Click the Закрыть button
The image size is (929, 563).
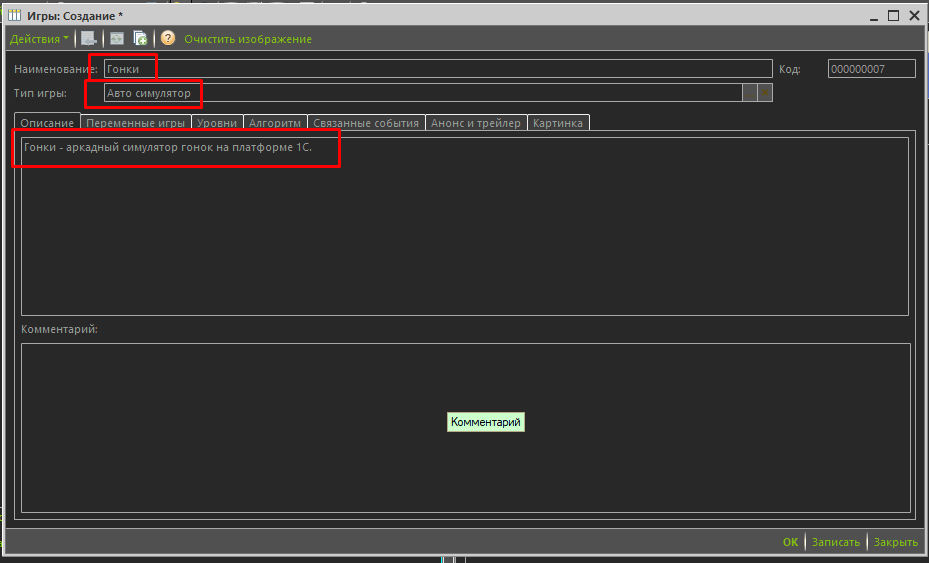895,542
